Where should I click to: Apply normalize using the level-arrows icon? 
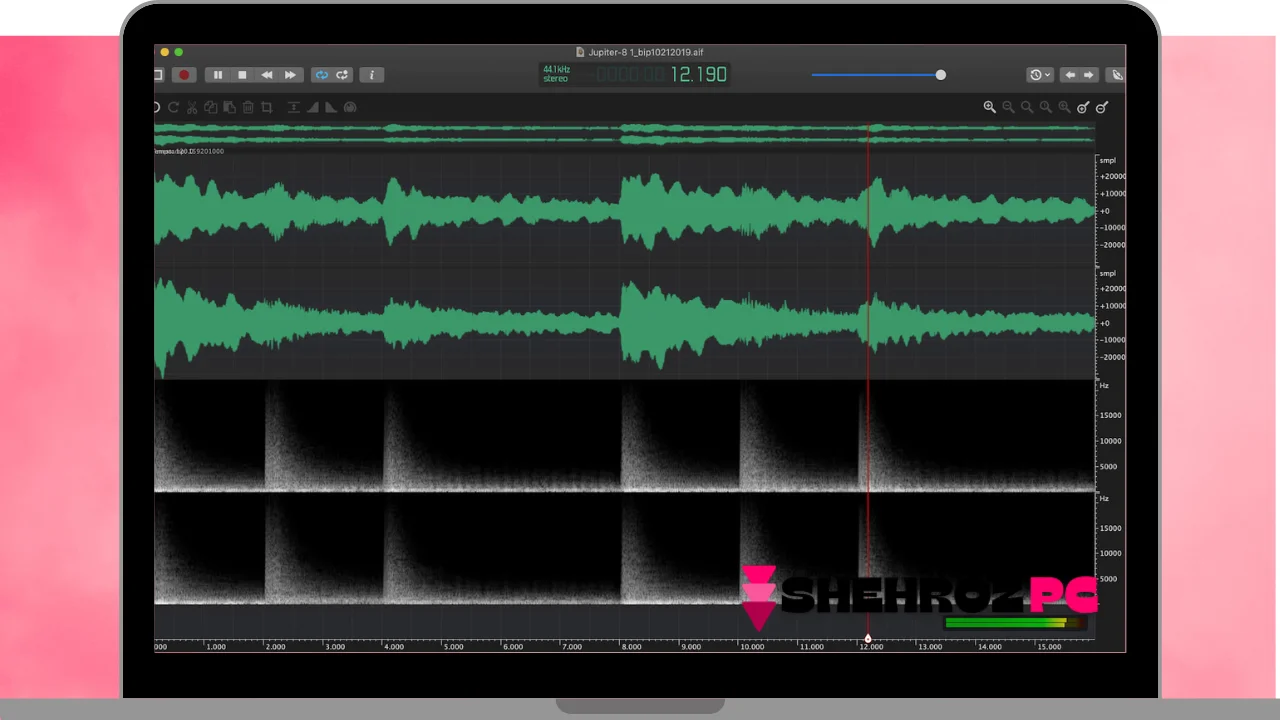(x=294, y=107)
